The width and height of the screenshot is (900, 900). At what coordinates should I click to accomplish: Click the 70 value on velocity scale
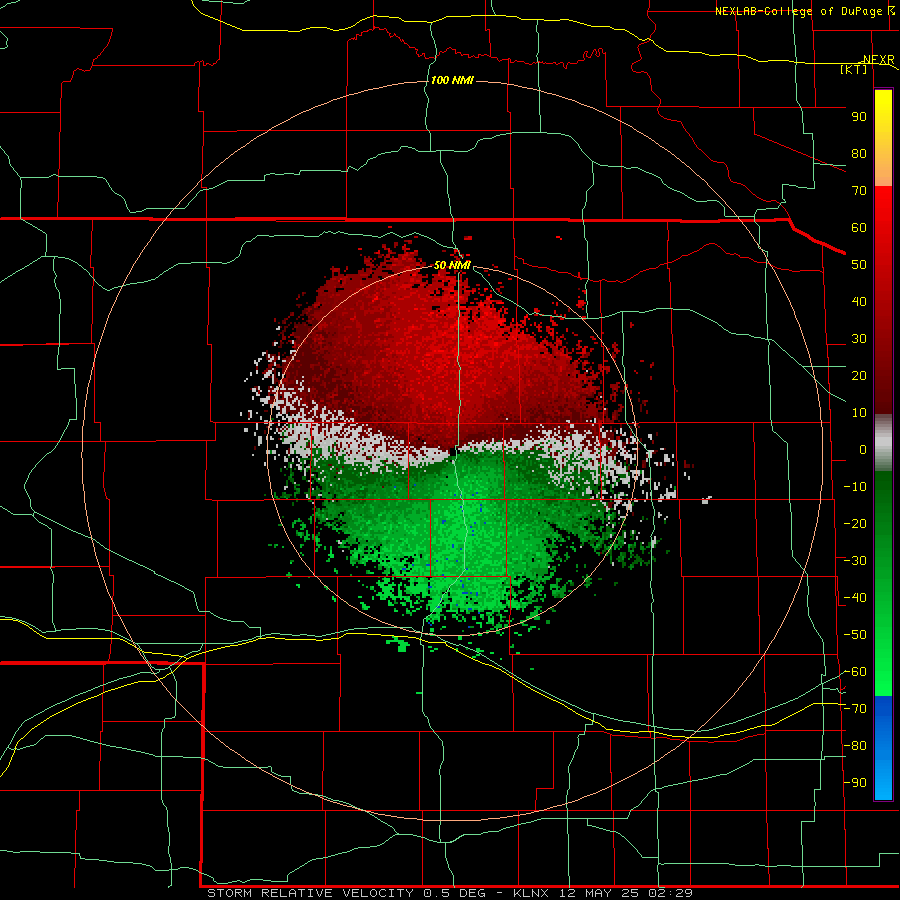pyautogui.click(x=859, y=191)
